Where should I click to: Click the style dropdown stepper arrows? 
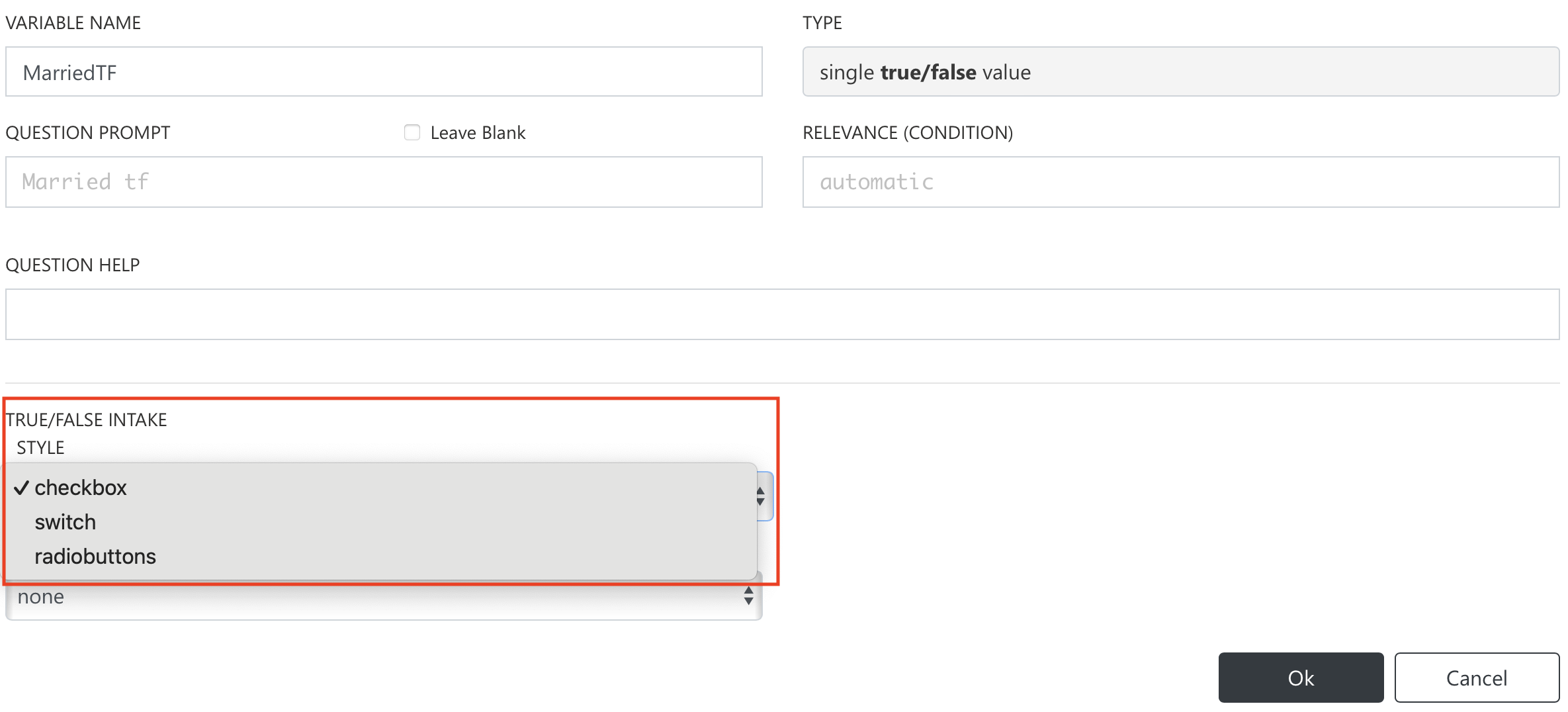click(761, 496)
